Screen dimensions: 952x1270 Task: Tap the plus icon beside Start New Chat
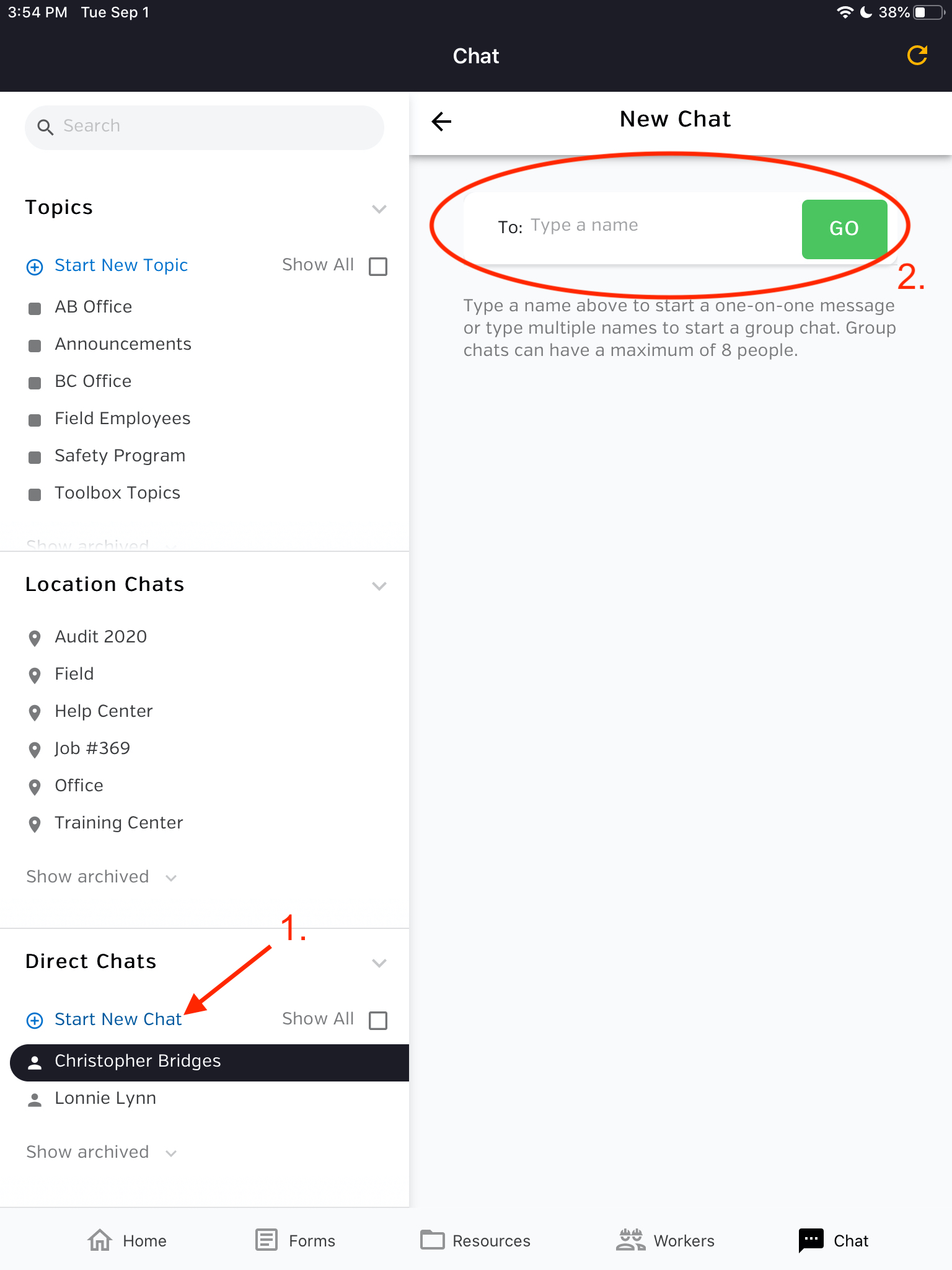tap(35, 1020)
